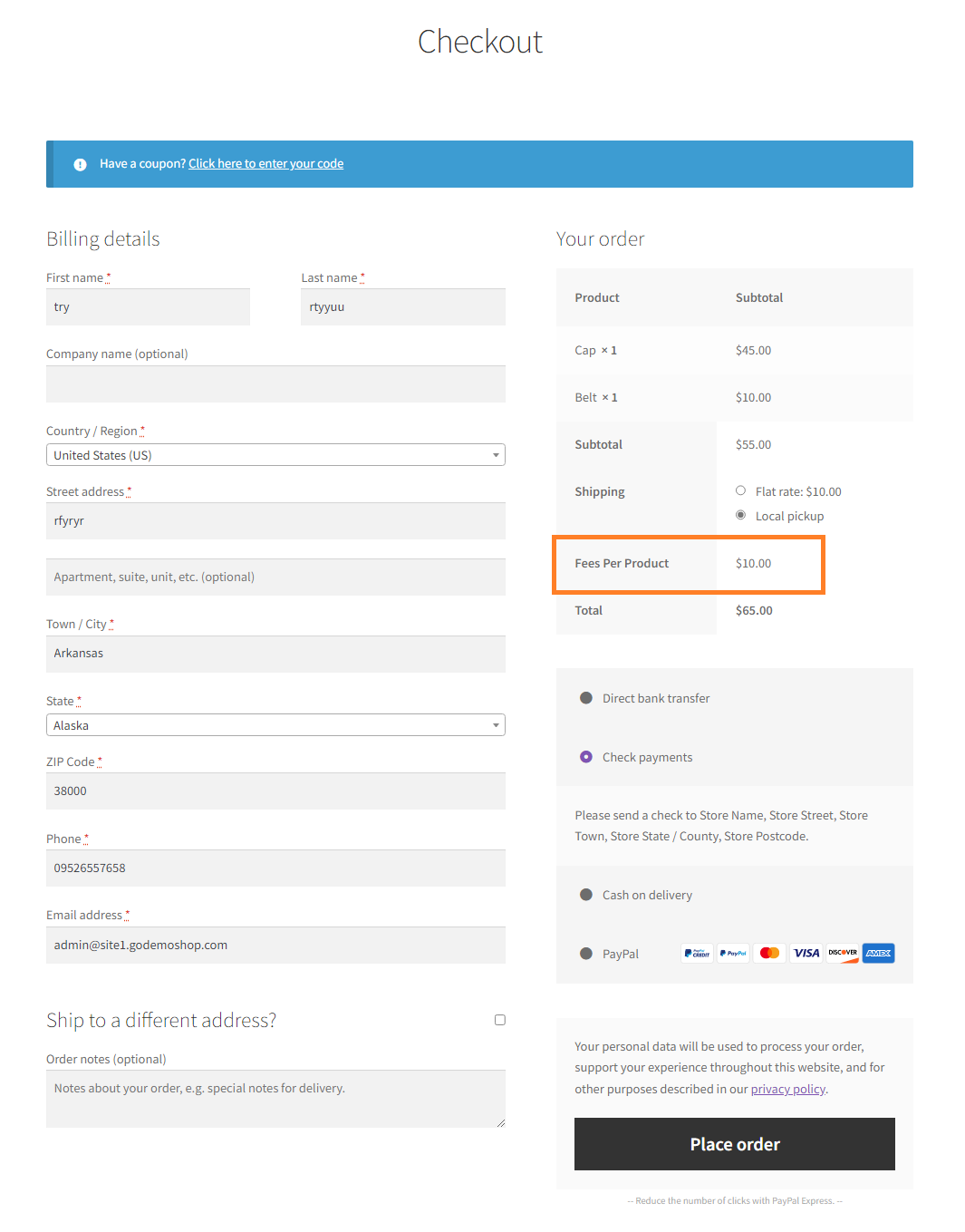Open the privacy policy link
Screen dimensions: 965x1232
(x=787, y=1089)
